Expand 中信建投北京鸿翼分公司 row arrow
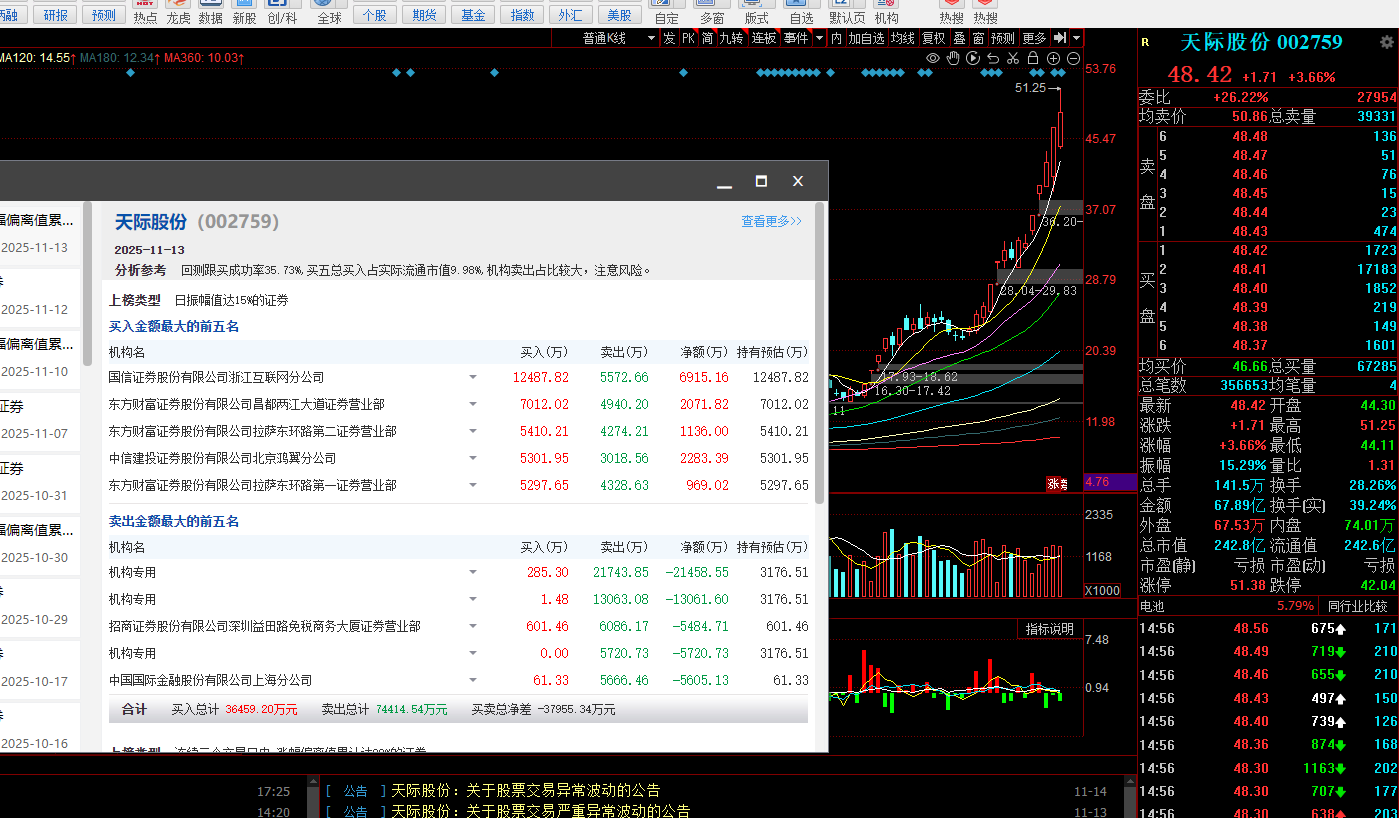 (x=472, y=458)
